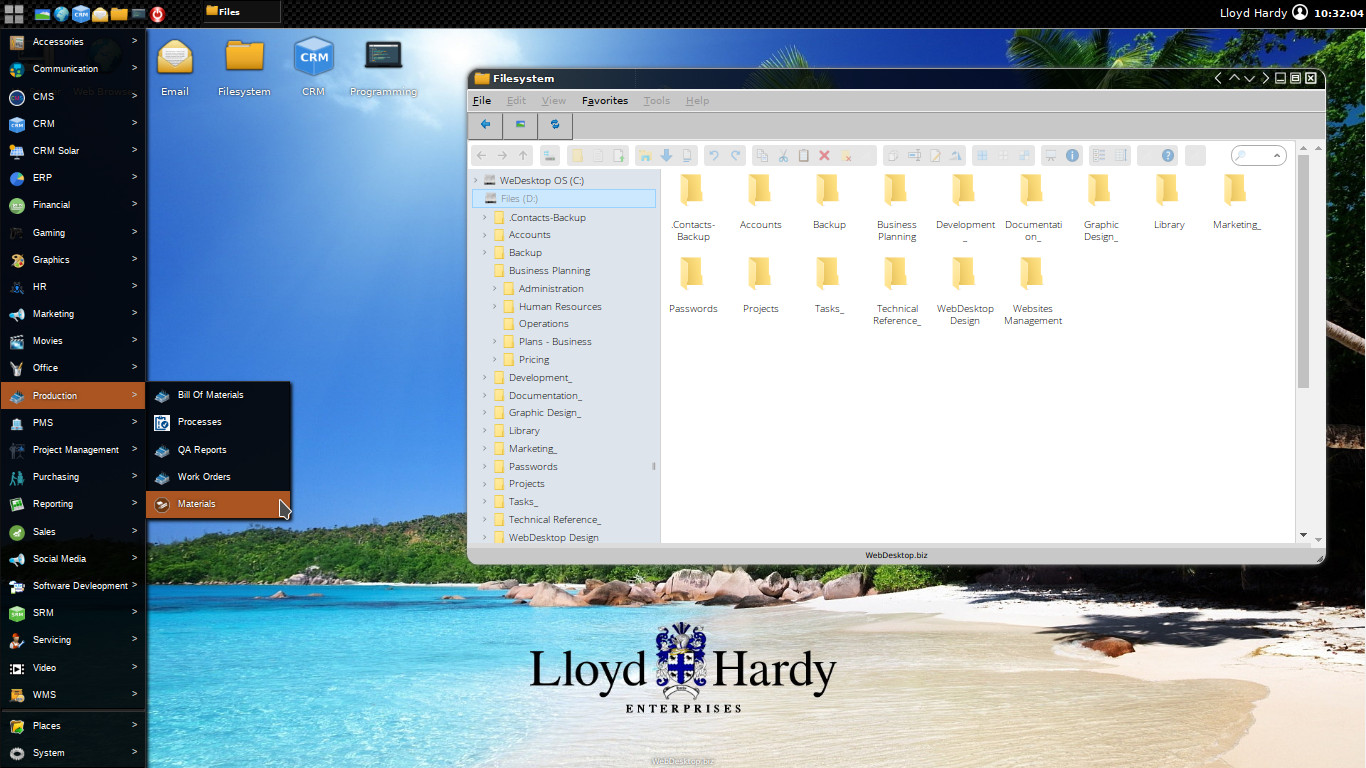Image resolution: width=1366 pixels, height=768 pixels.
Task: Click the undo arrow in Filesystem toolbar
Action: tap(713, 156)
